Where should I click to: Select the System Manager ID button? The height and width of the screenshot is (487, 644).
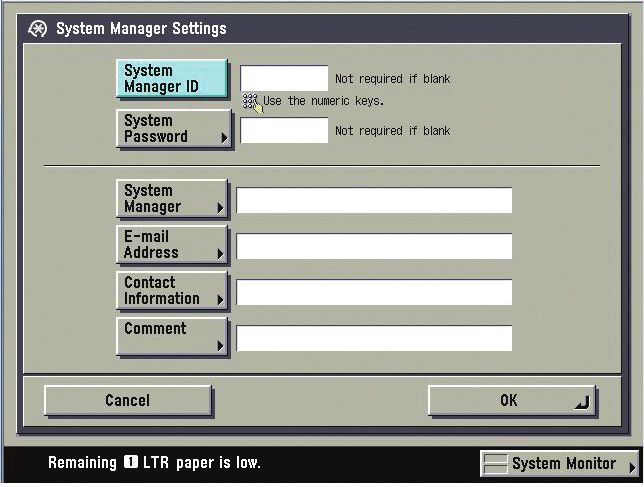pyautogui.click(x=172, y=78)
